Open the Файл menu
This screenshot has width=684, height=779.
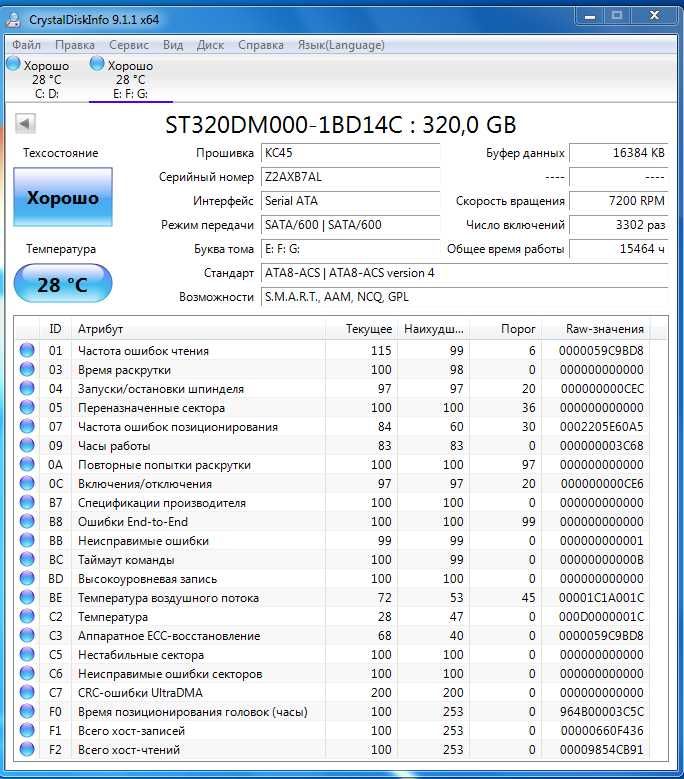pos(26,45)
